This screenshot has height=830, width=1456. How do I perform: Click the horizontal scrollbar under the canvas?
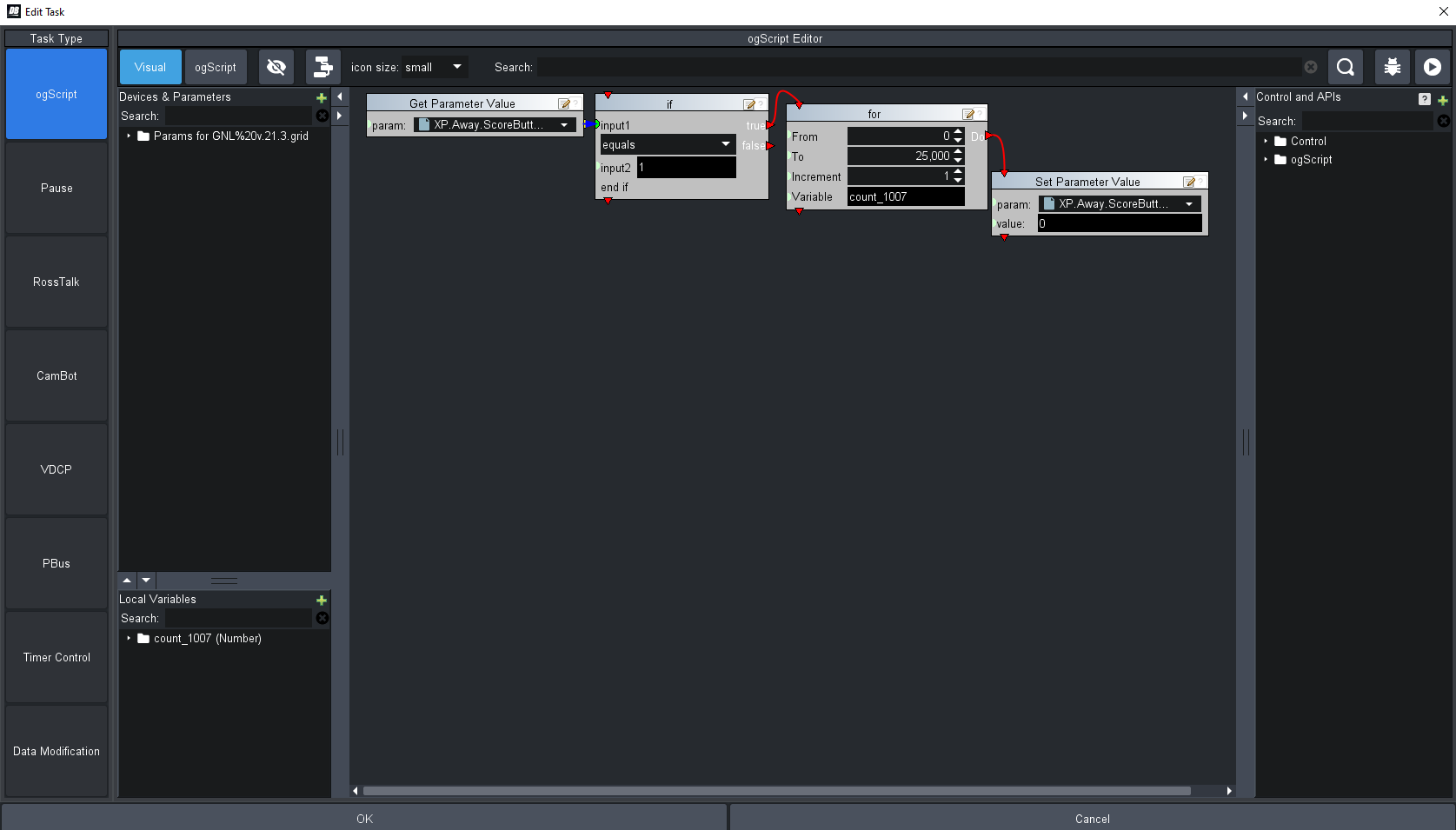[776, 791]
